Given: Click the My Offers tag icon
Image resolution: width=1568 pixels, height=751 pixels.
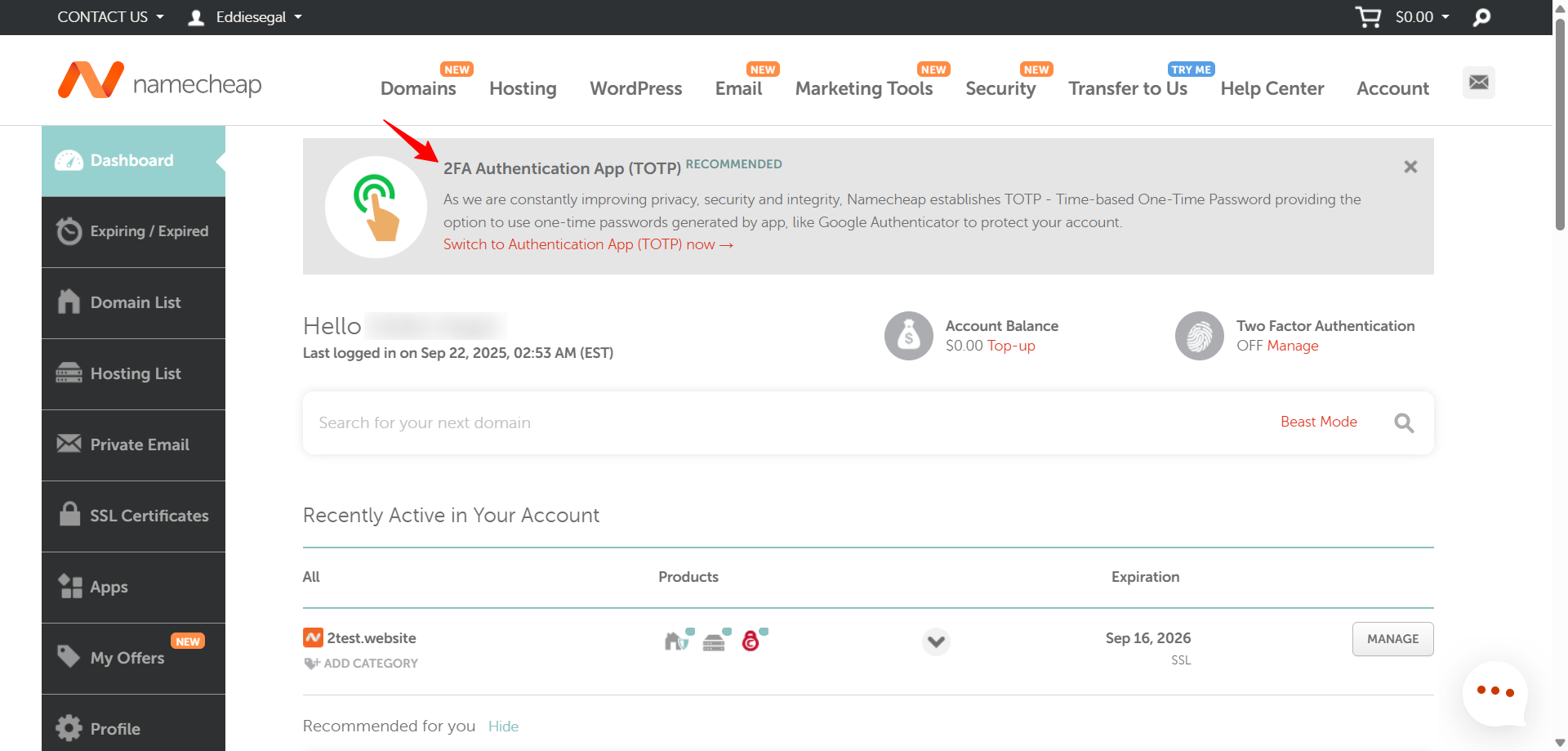Looking at the screenshot, I should tap(69, 656).
